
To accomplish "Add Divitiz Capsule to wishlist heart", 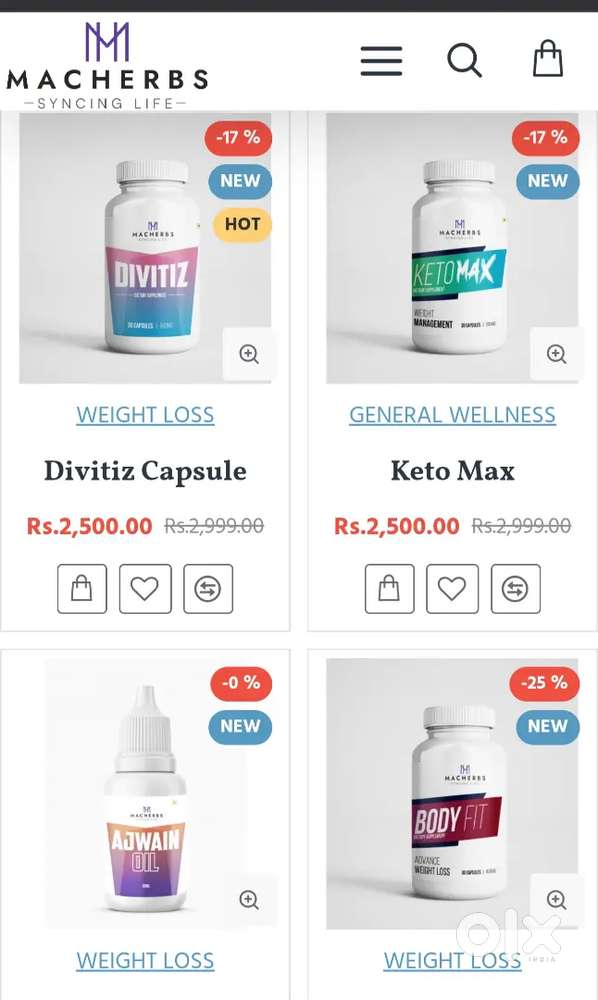I will tap(145, 589).
